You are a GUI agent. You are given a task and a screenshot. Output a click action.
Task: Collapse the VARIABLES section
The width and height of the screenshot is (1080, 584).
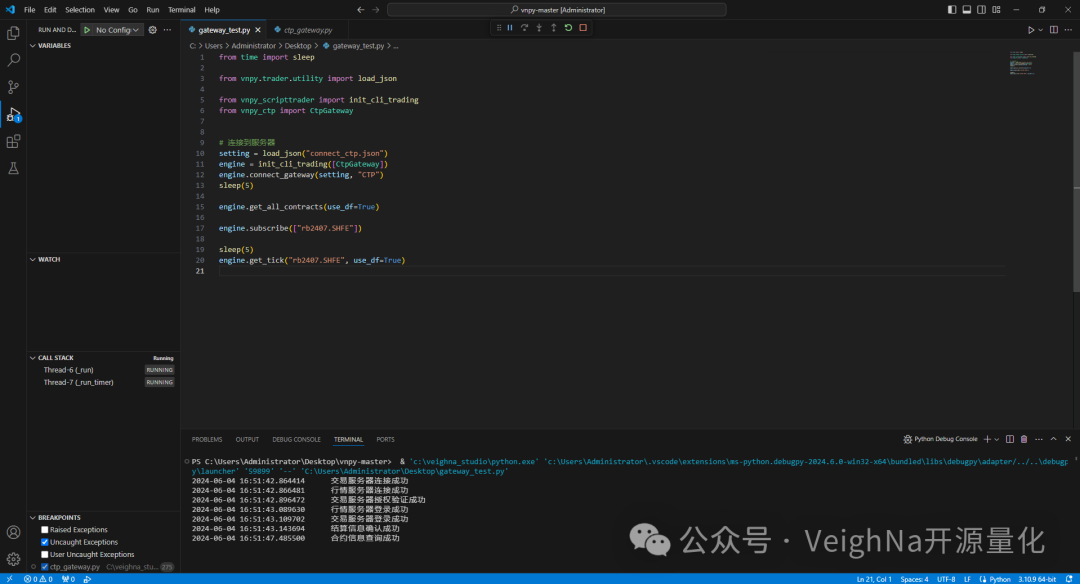54,45
